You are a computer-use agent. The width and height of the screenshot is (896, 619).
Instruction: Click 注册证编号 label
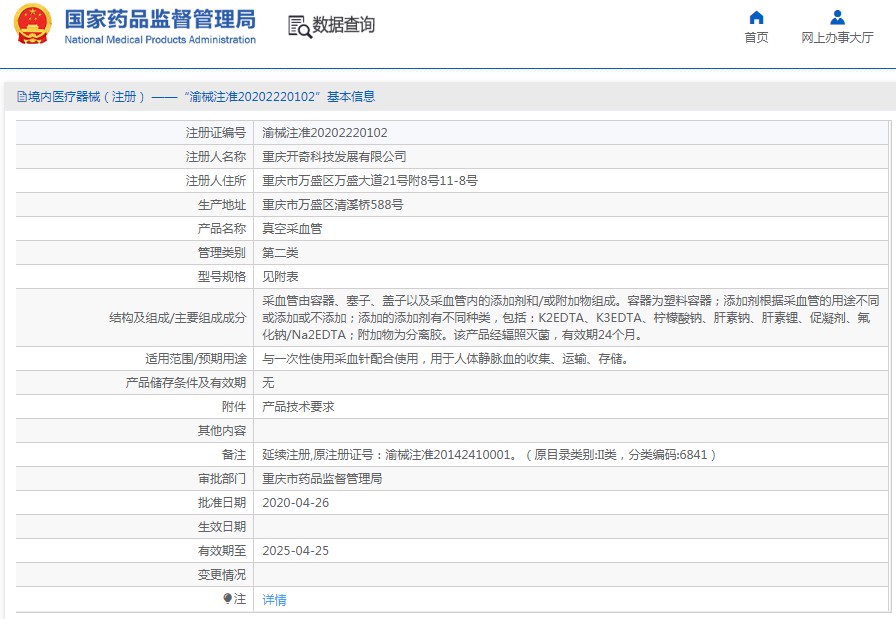click(x=215, y=133)
